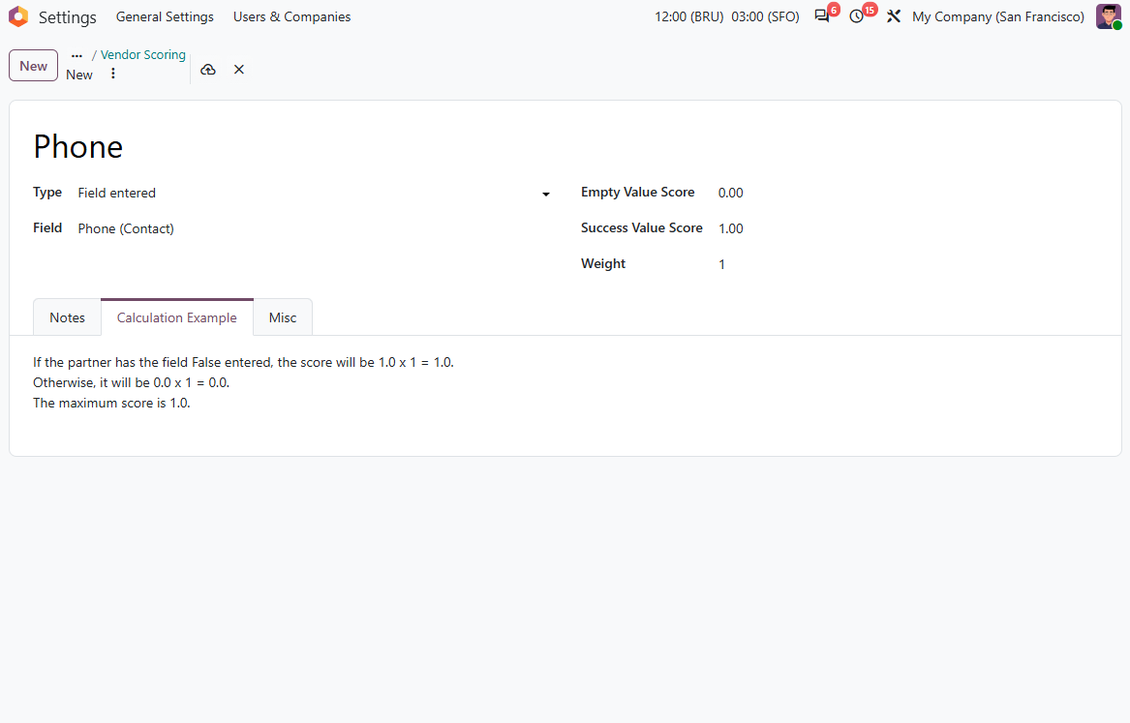Expand the breadcrumb ellipsis
The width and height of the screenshot is (1130, 723).
click(x=76, y=56)
